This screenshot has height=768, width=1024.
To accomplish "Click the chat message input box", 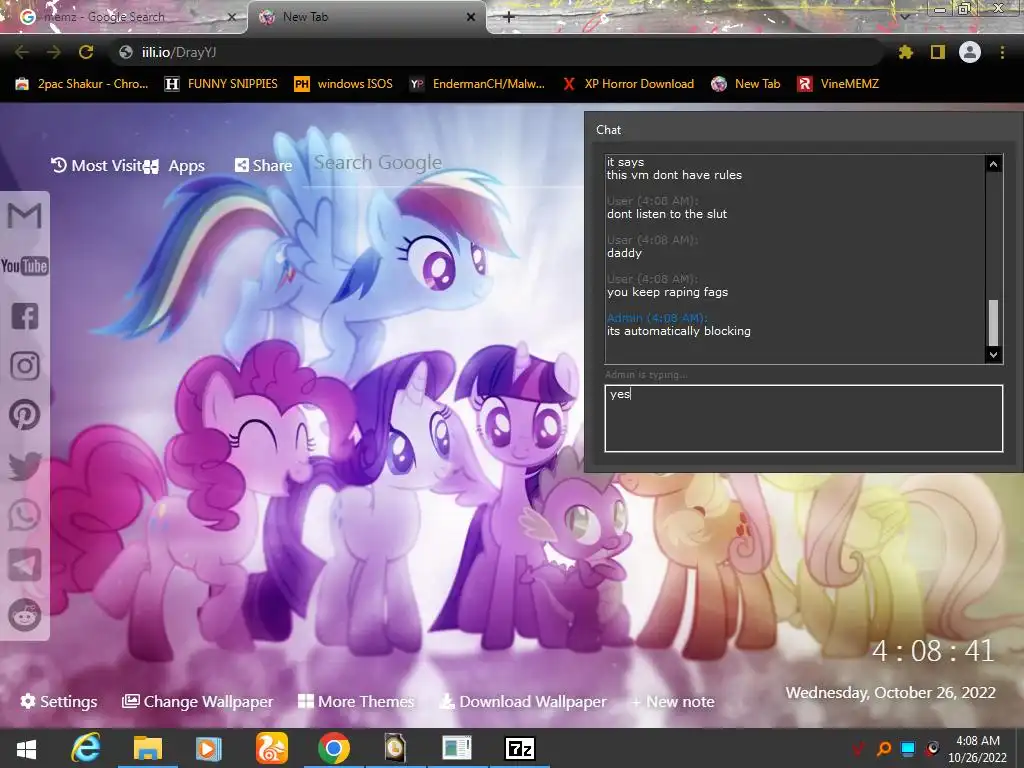I will click(803, 418).
